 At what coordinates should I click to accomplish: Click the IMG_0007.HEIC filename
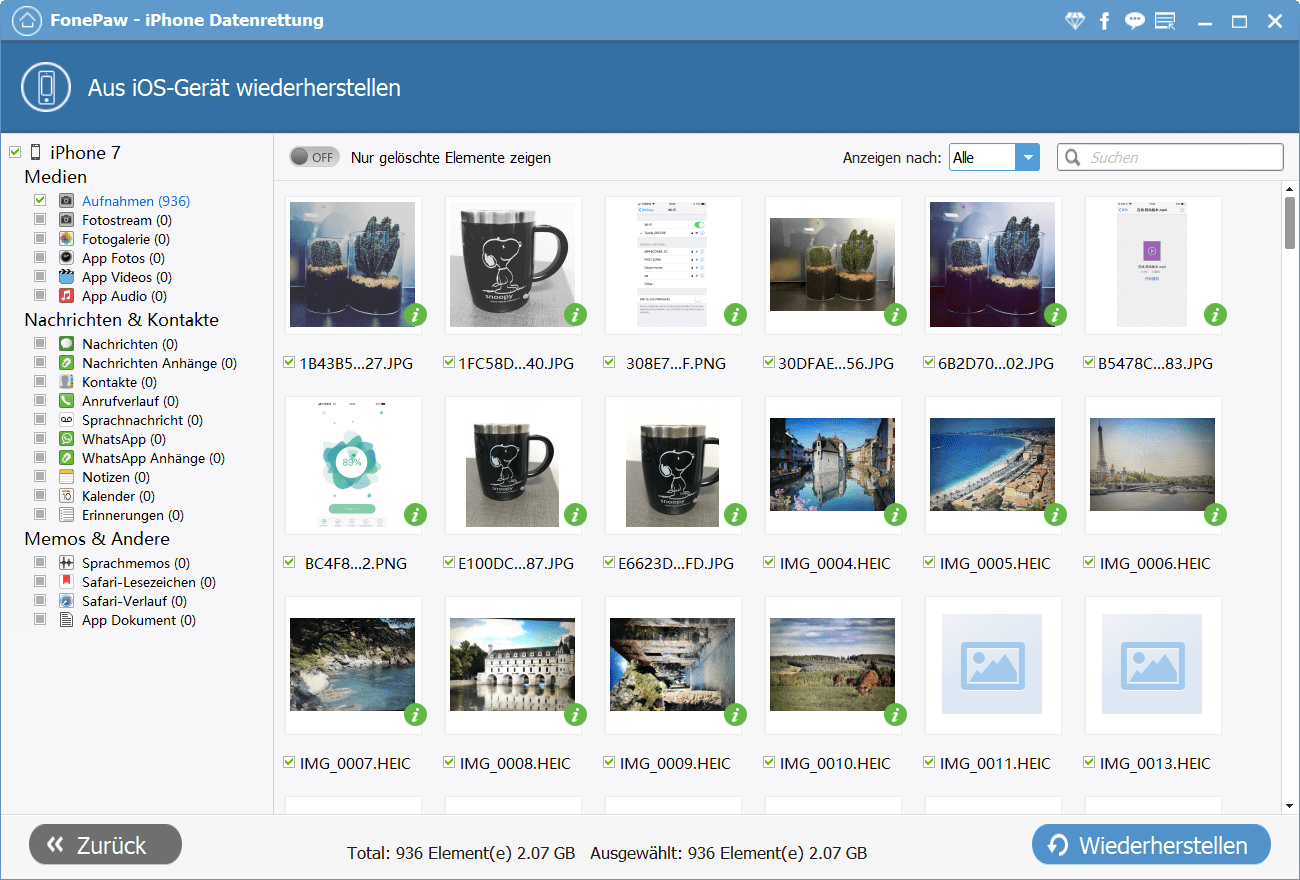(x=355, y=763)
